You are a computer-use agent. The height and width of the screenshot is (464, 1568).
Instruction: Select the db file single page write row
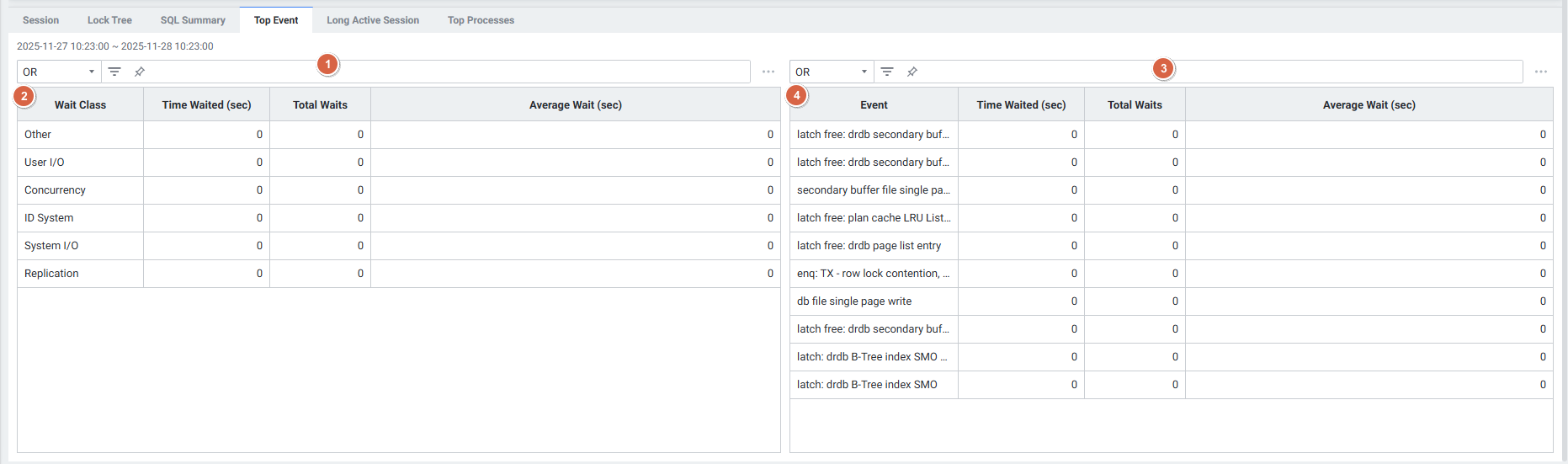click(x=854, y=301)
